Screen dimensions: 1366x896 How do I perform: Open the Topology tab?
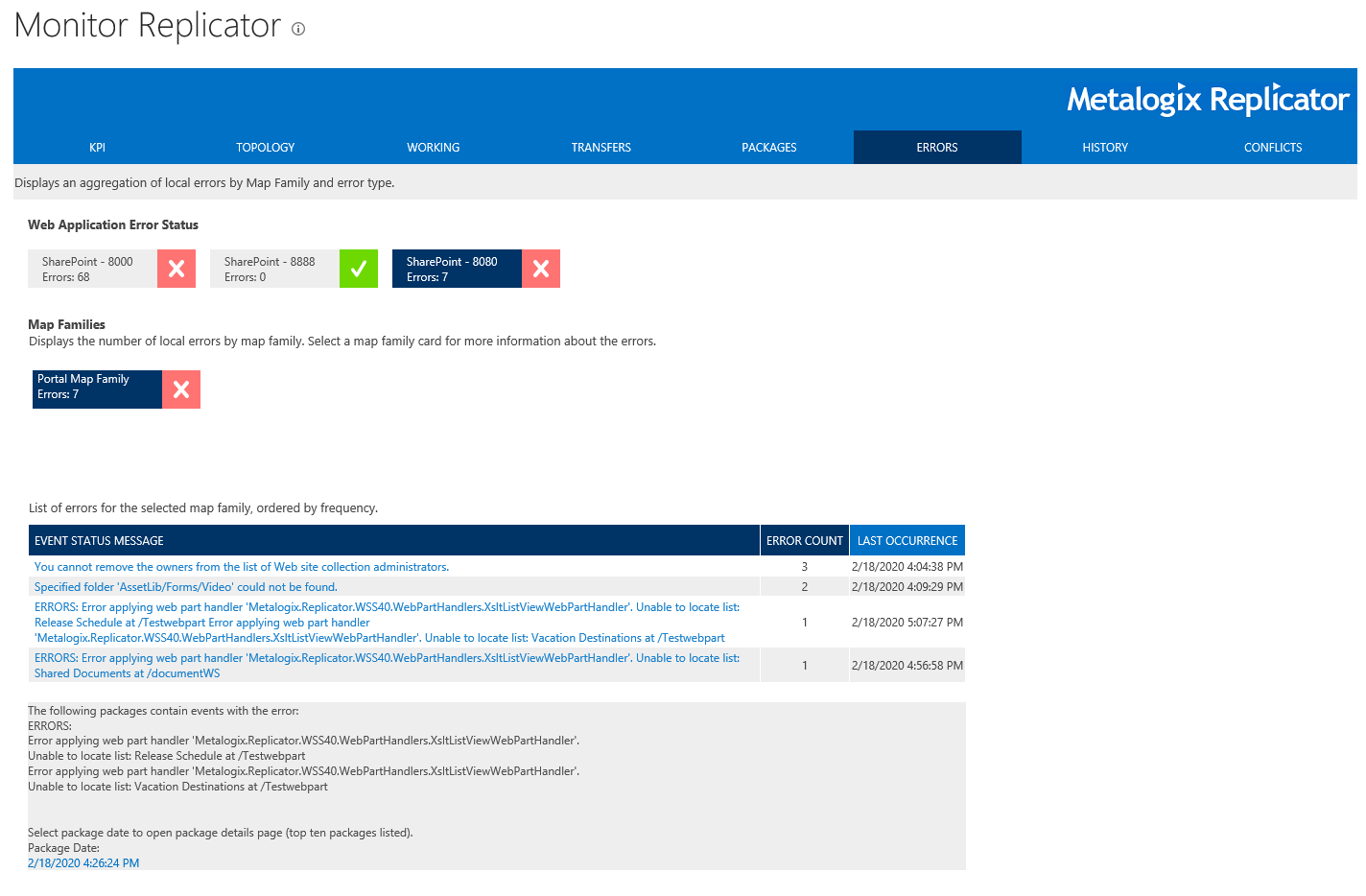pos(265,147)
